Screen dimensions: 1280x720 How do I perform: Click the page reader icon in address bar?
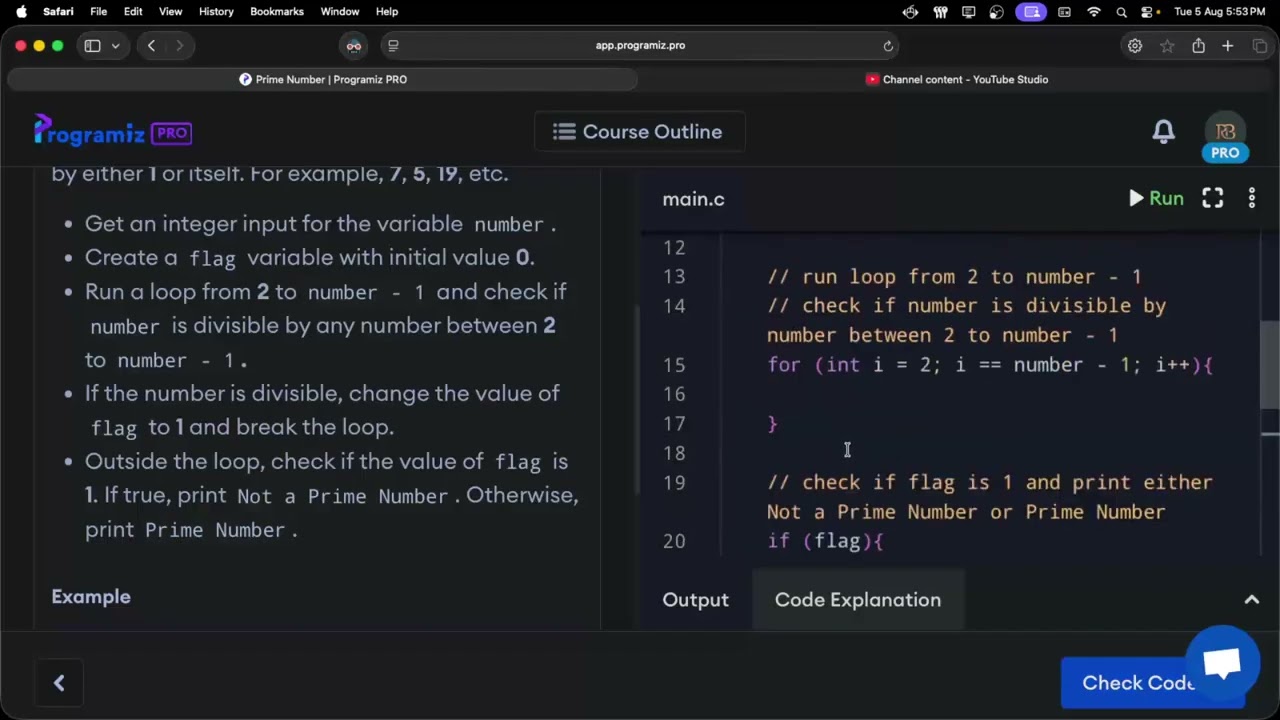(x=393, y=46)
